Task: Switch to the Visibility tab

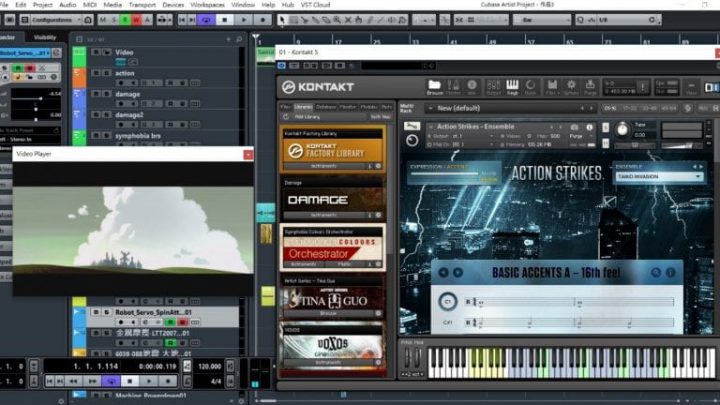Action: [x=45, y=37]
